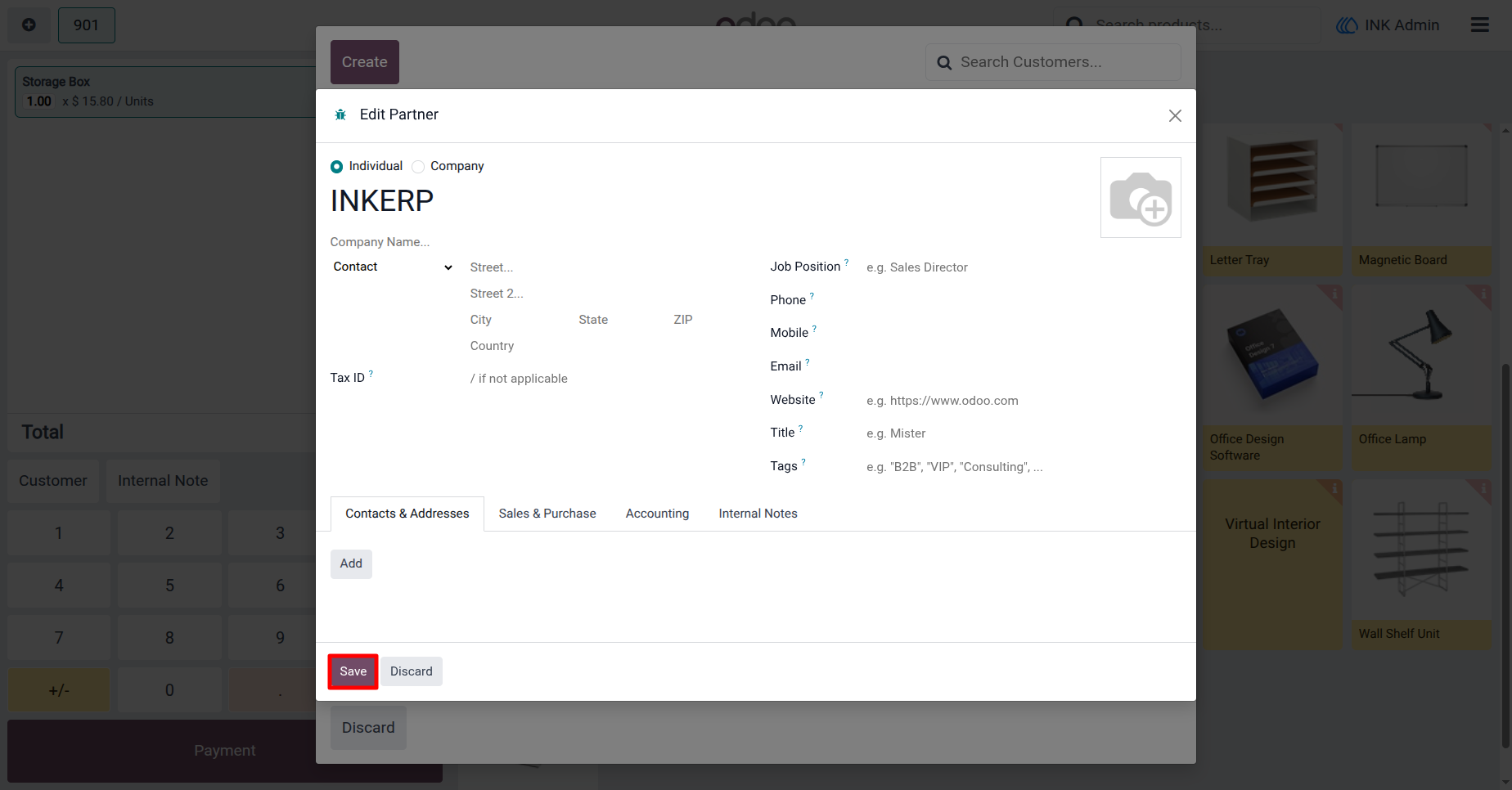Discard changes in Edit Partner dialog

click(x=412, y=671)
